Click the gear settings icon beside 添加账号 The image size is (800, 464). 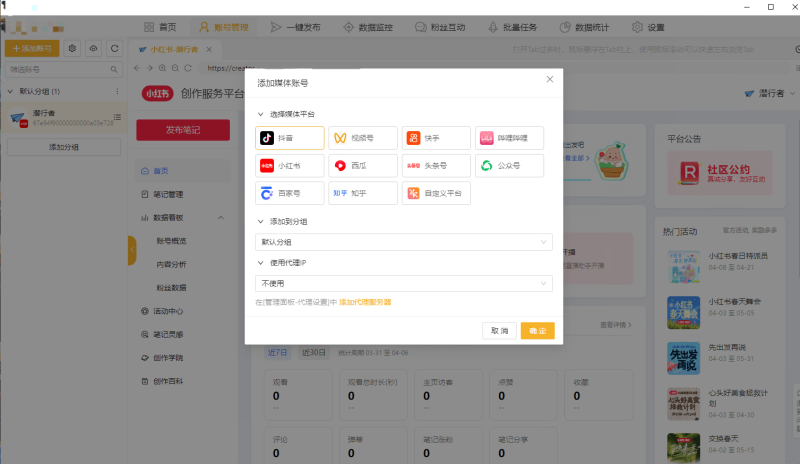72,48
